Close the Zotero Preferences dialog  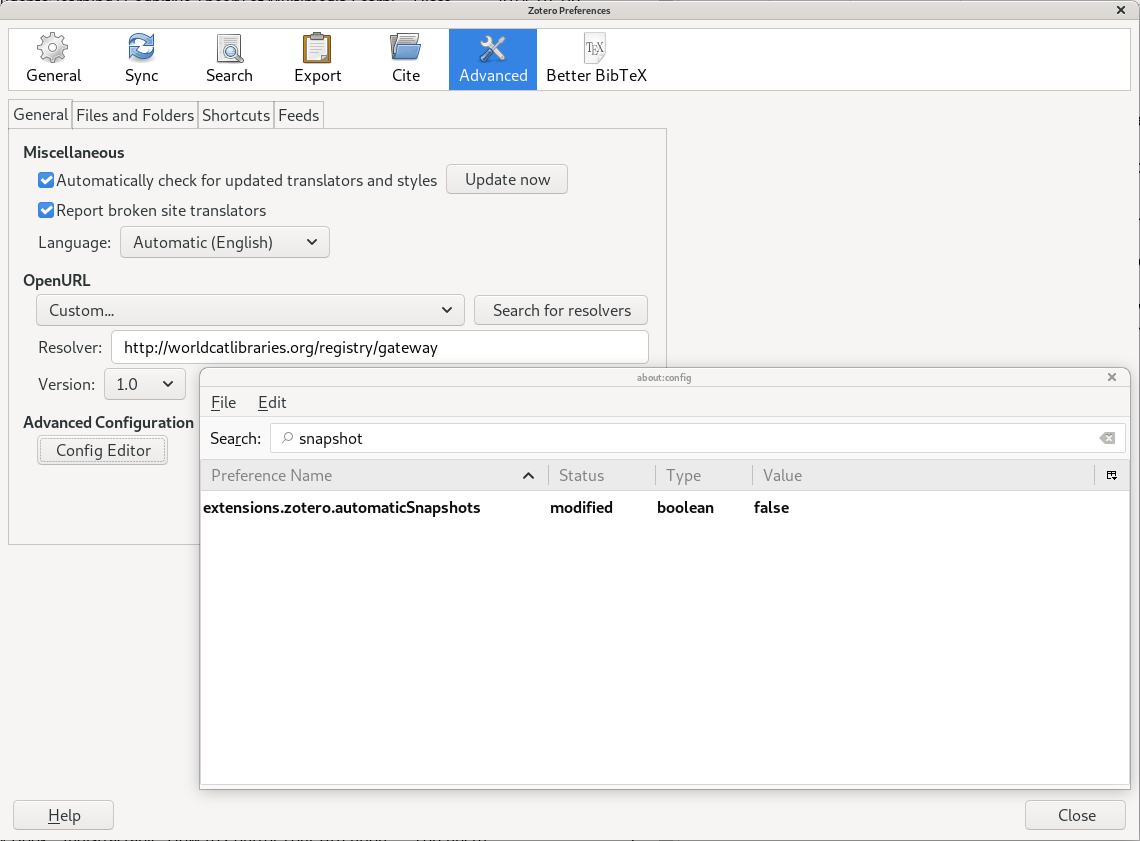pos(1077,815)
